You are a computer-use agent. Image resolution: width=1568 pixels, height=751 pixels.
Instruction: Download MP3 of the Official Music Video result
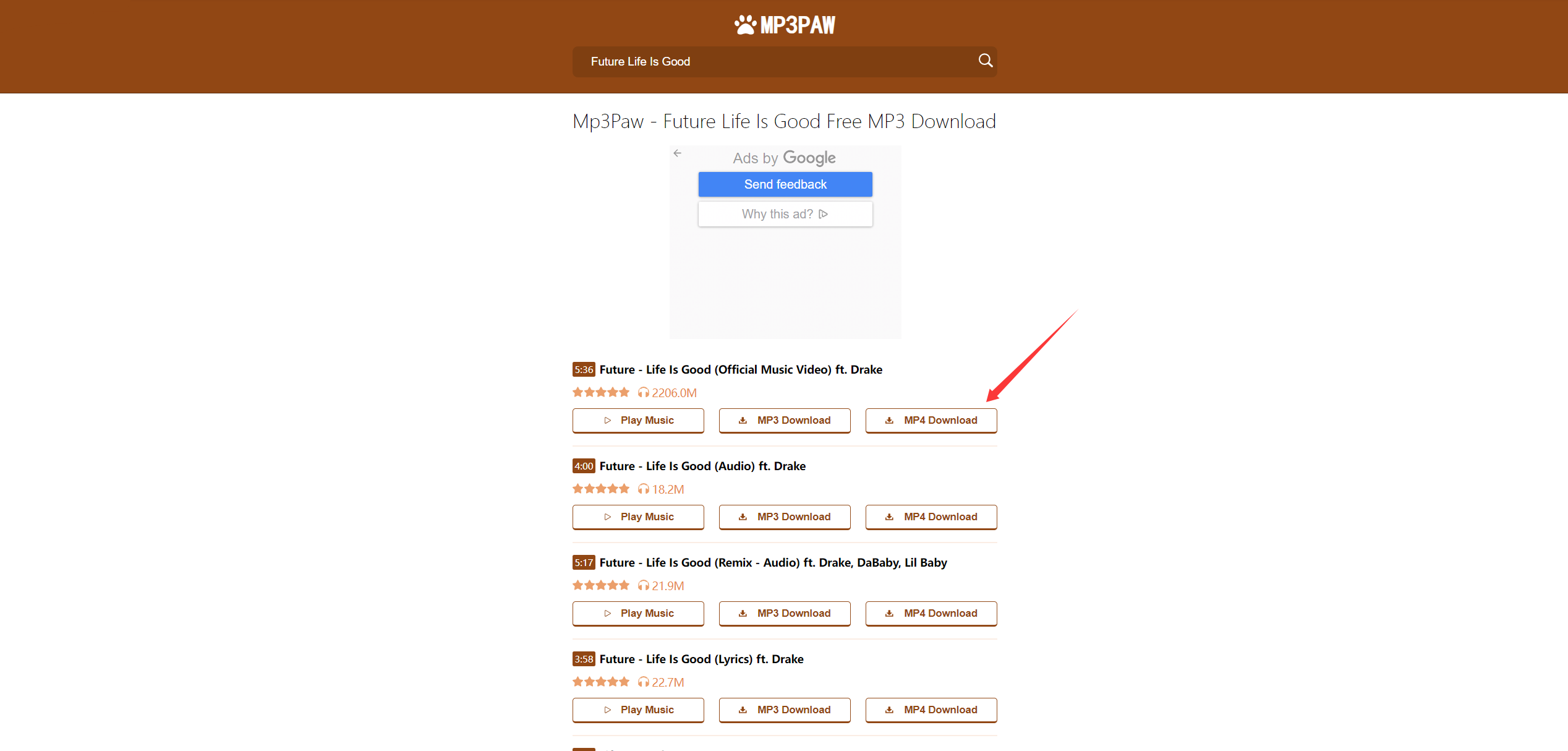784,420
